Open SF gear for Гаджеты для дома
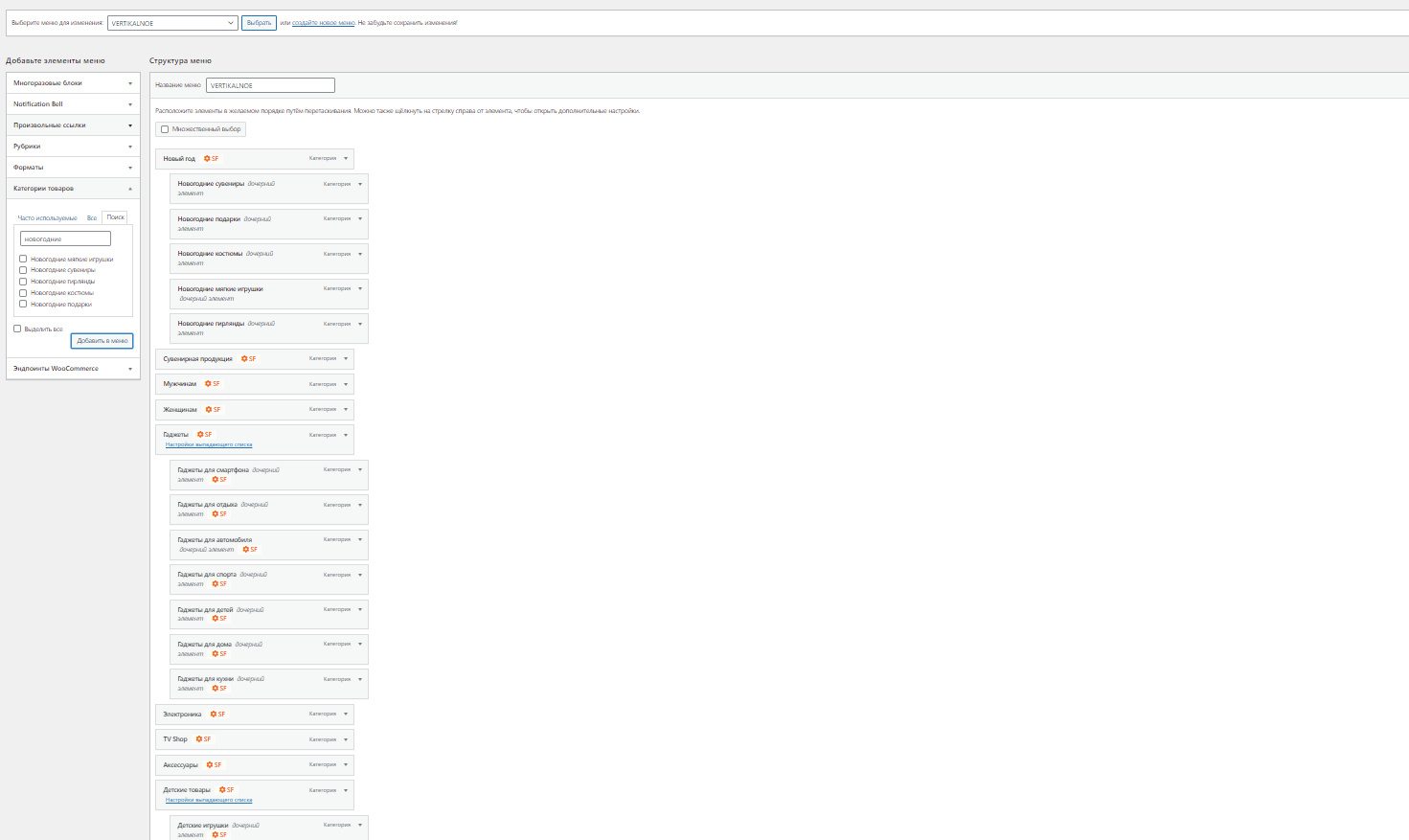1409x840 pixels. 219,654
